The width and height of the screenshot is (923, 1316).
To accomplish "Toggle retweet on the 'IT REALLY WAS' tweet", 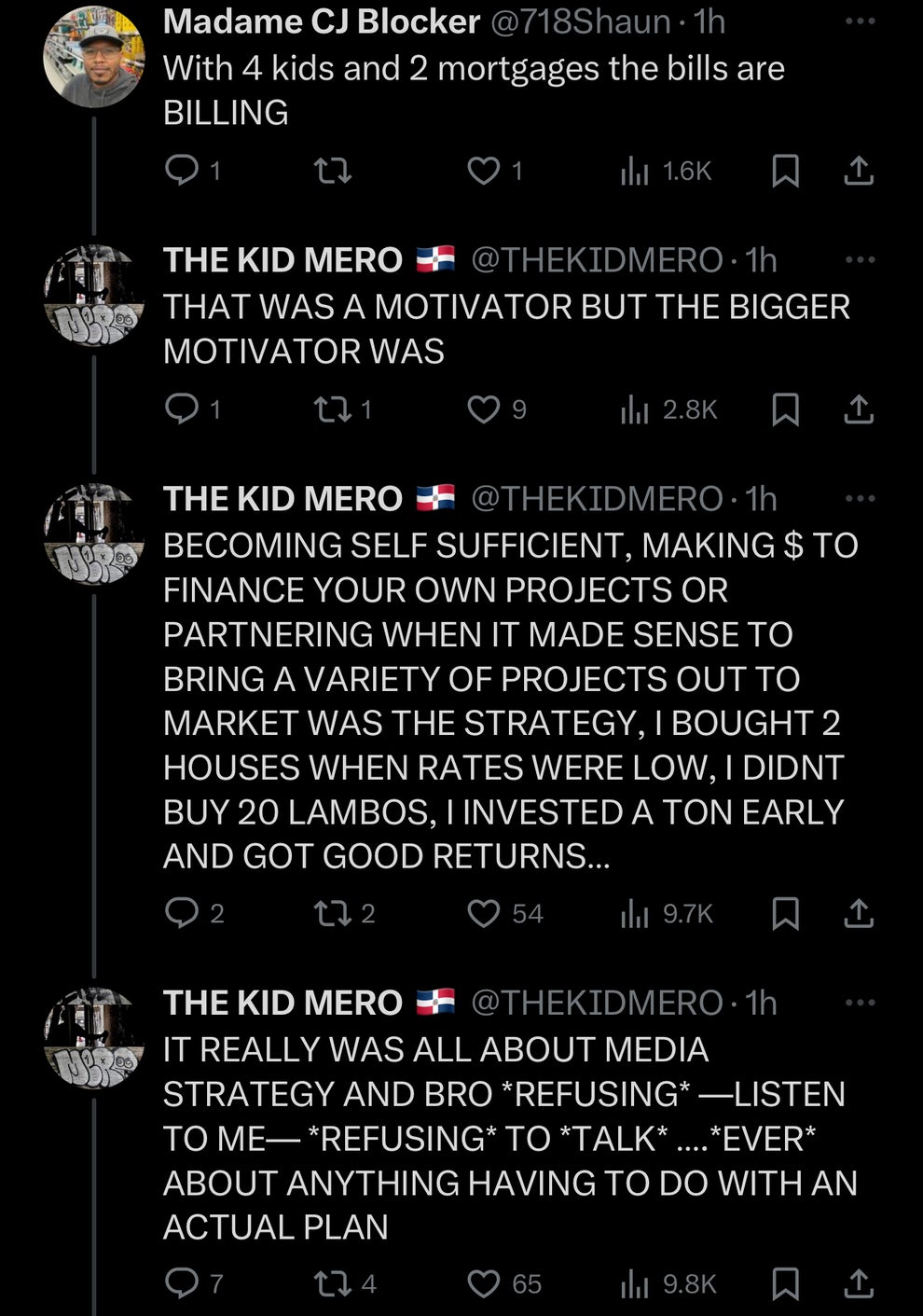I will point(332,1283).
